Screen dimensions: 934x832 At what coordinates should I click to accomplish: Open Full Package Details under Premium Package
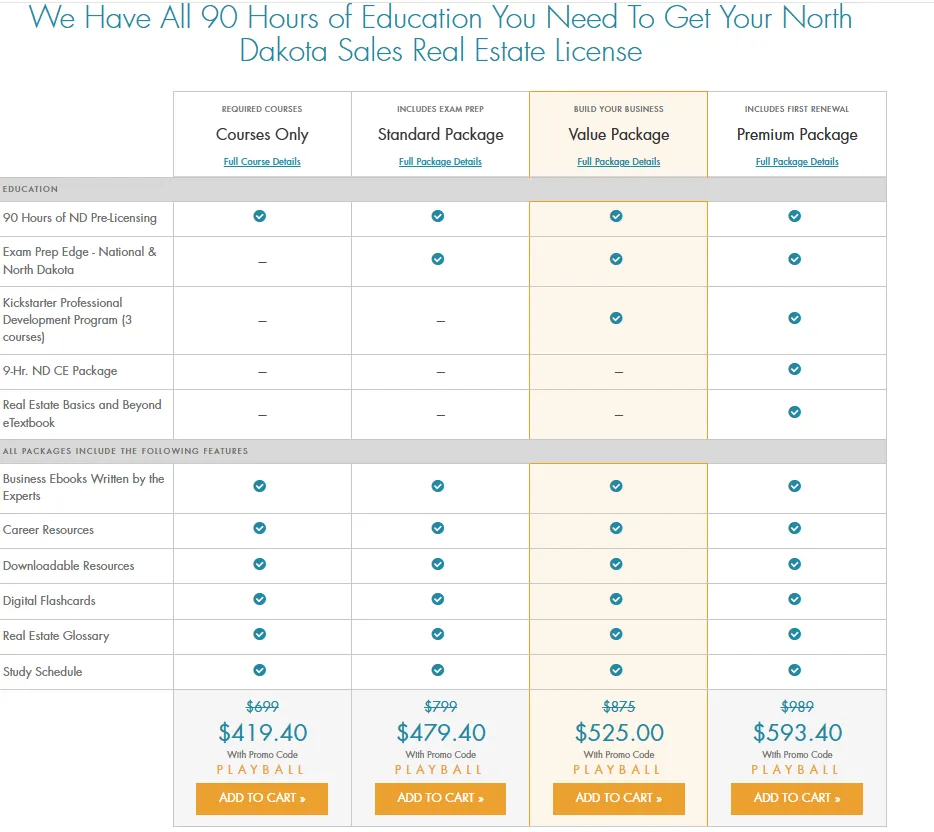796,161
